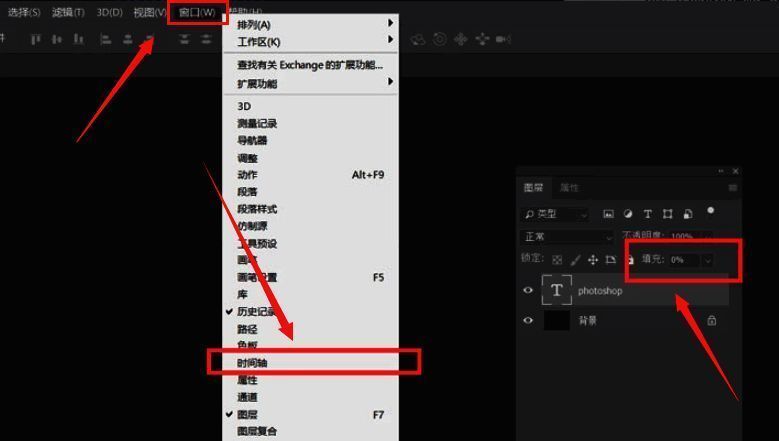Toggle prevent artboard auto-nesting lock
The width and height of the screenshot is (779, 441).
[x=611, y=260]
